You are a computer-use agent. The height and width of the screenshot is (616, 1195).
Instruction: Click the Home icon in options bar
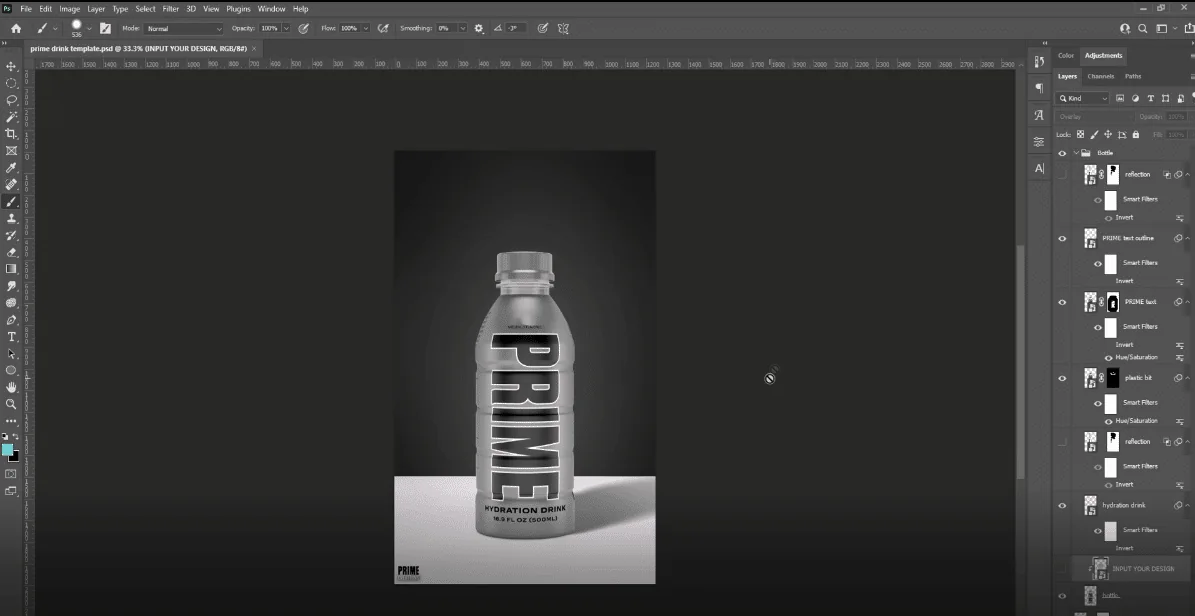point(16,28)
